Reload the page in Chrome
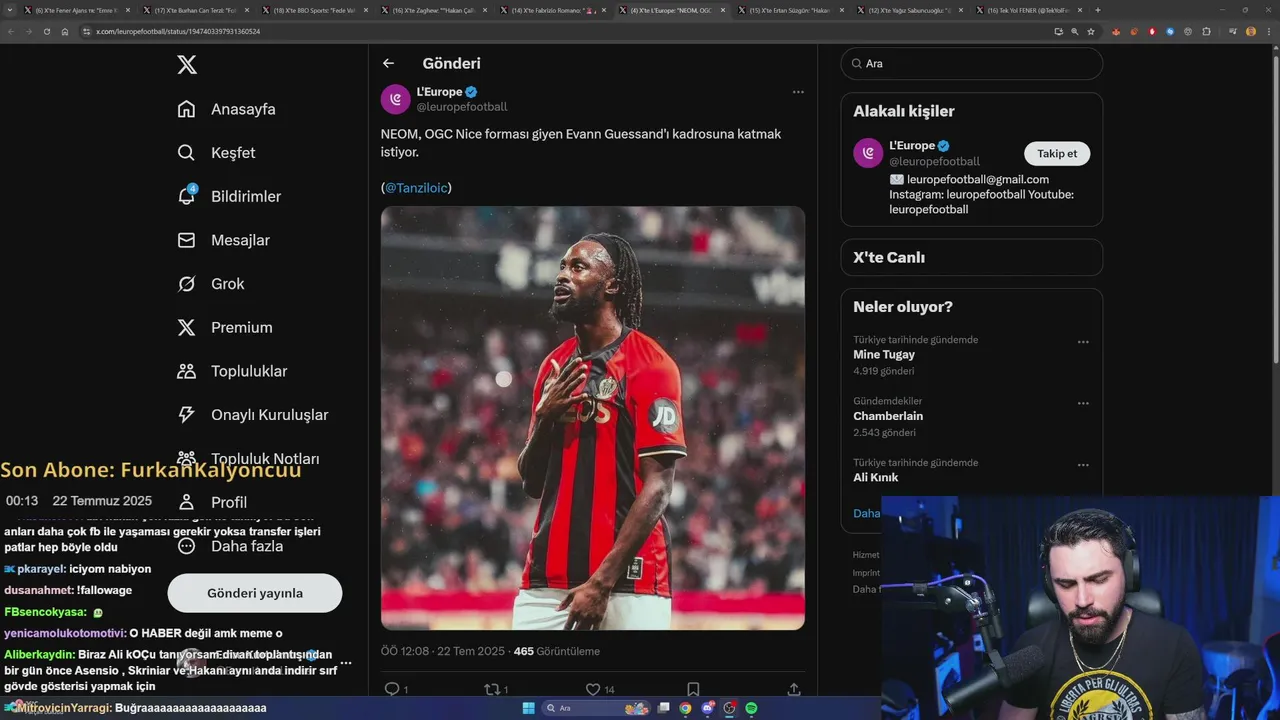This screenshot has width=1280, height=720. coord(46,31)
